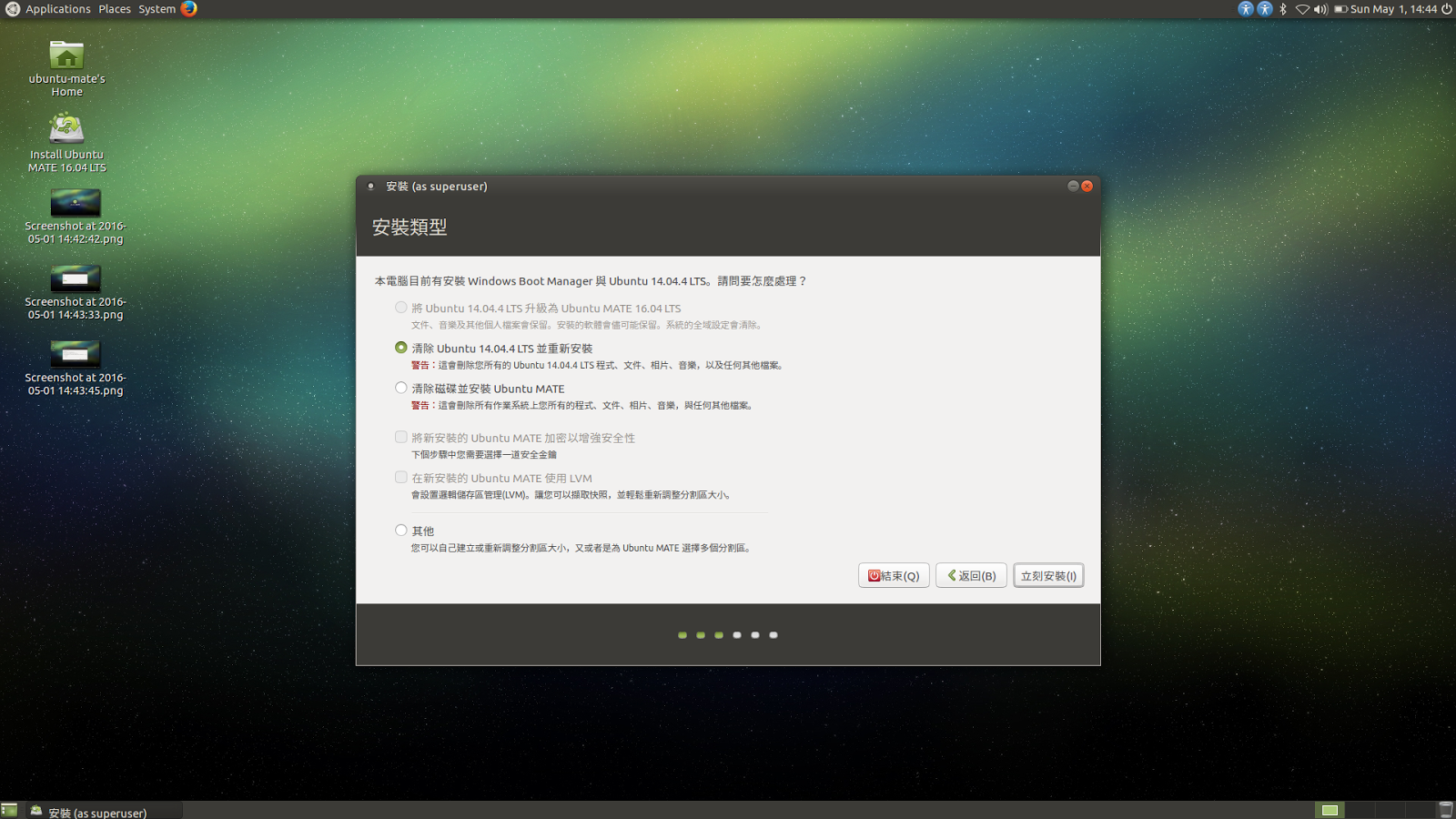Open the sound volume indicator

tap(1320, 9)
